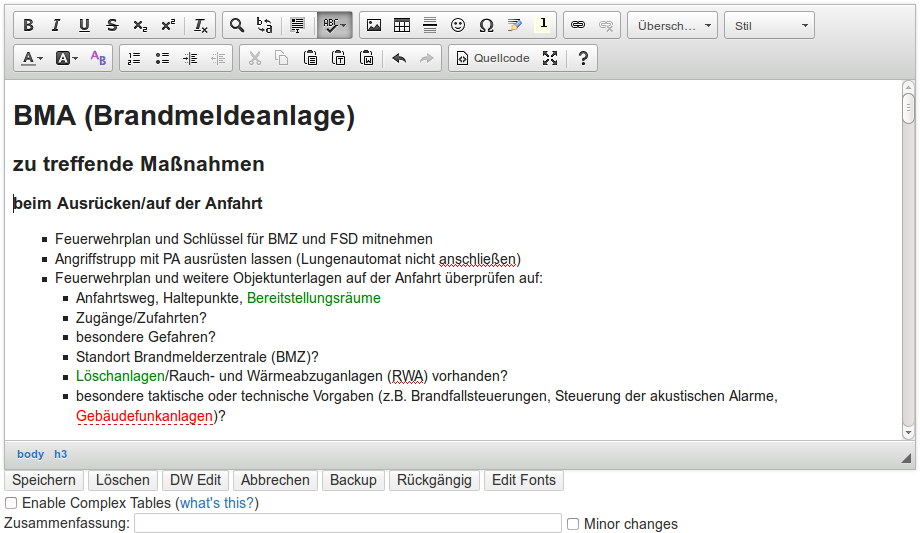The height and width of the screenshot is (533, 920).
Task: Check the Minor changes box
Action: 573,524
